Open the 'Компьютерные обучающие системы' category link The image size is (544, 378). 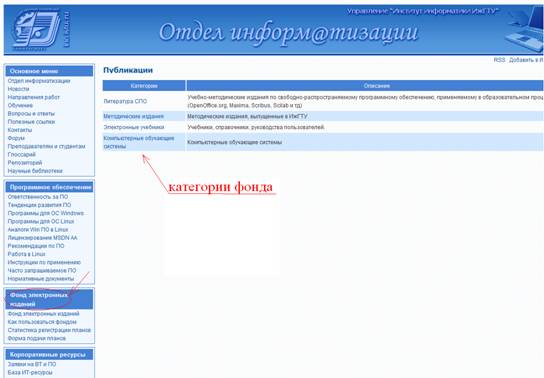tap(139, 142)
